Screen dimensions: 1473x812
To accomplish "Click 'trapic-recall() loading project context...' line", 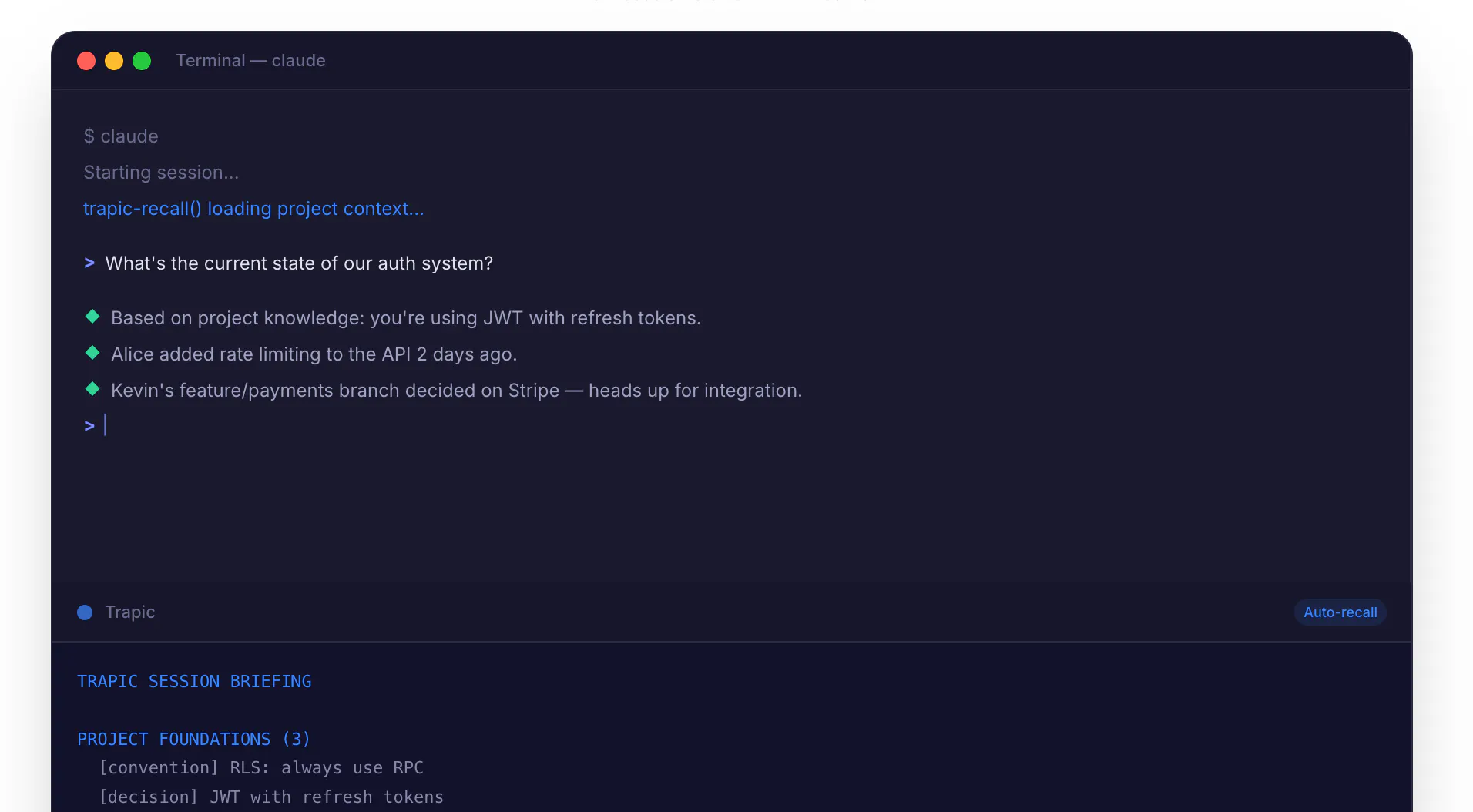I will point(253,209).
